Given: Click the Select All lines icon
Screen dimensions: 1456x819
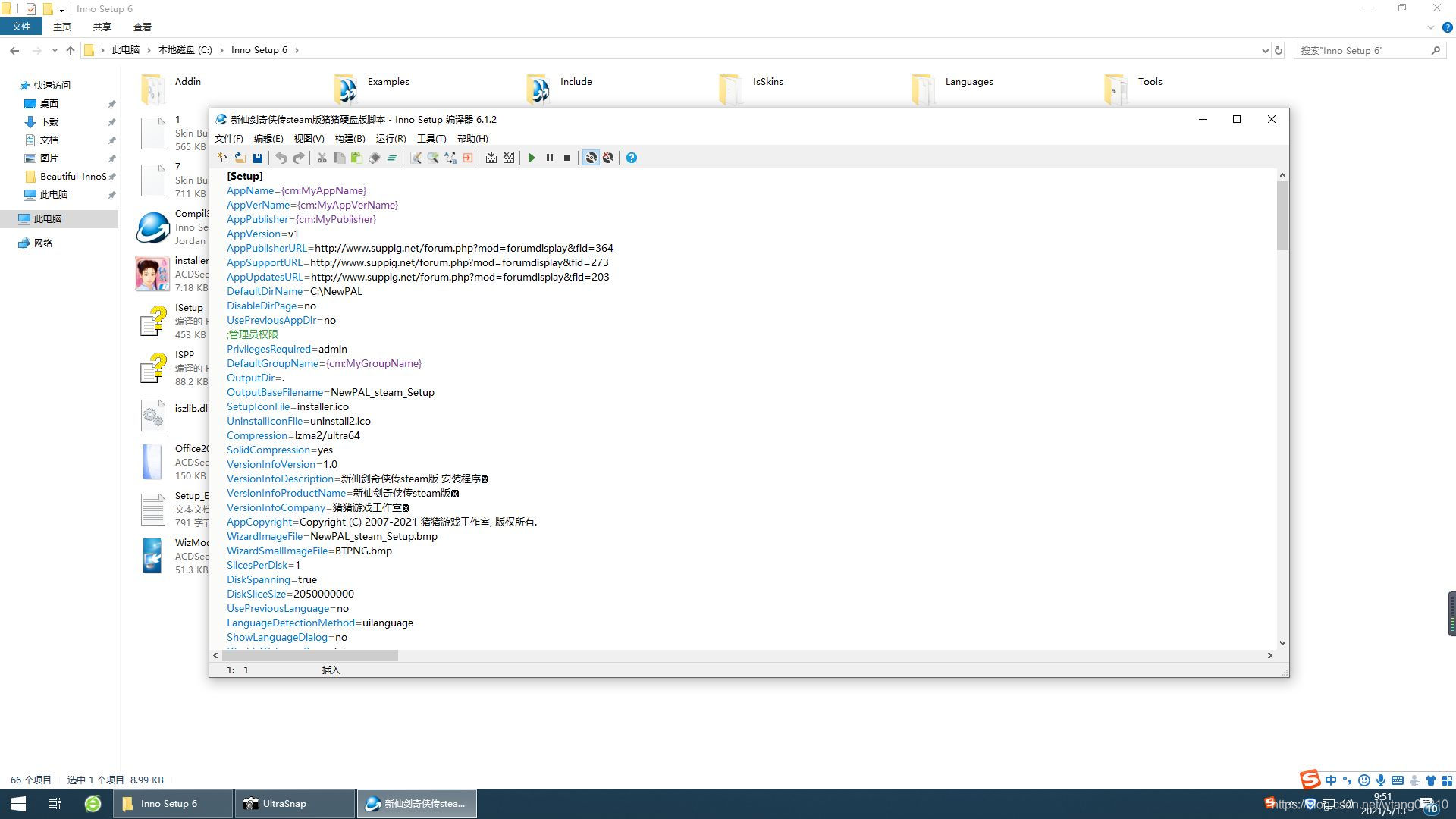Looking at the screenshot, I should point(392,158).
